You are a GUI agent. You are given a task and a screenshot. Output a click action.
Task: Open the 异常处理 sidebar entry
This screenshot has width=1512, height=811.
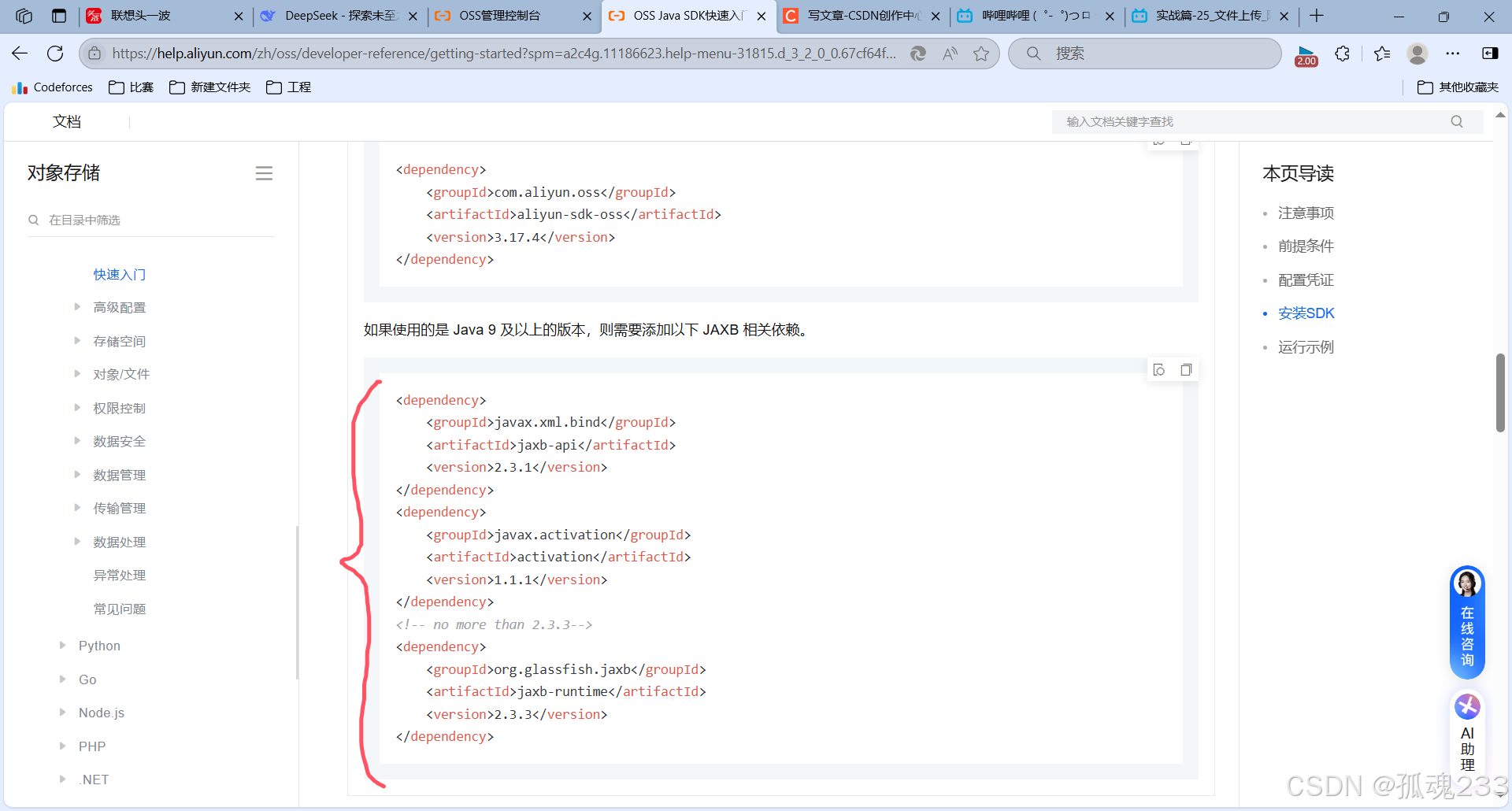[120, 576]
